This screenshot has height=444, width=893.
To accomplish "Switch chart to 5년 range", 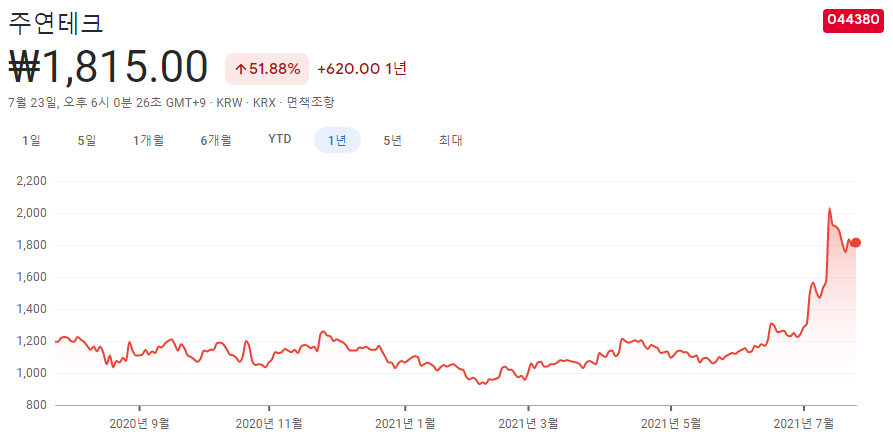I will point(392,141).
